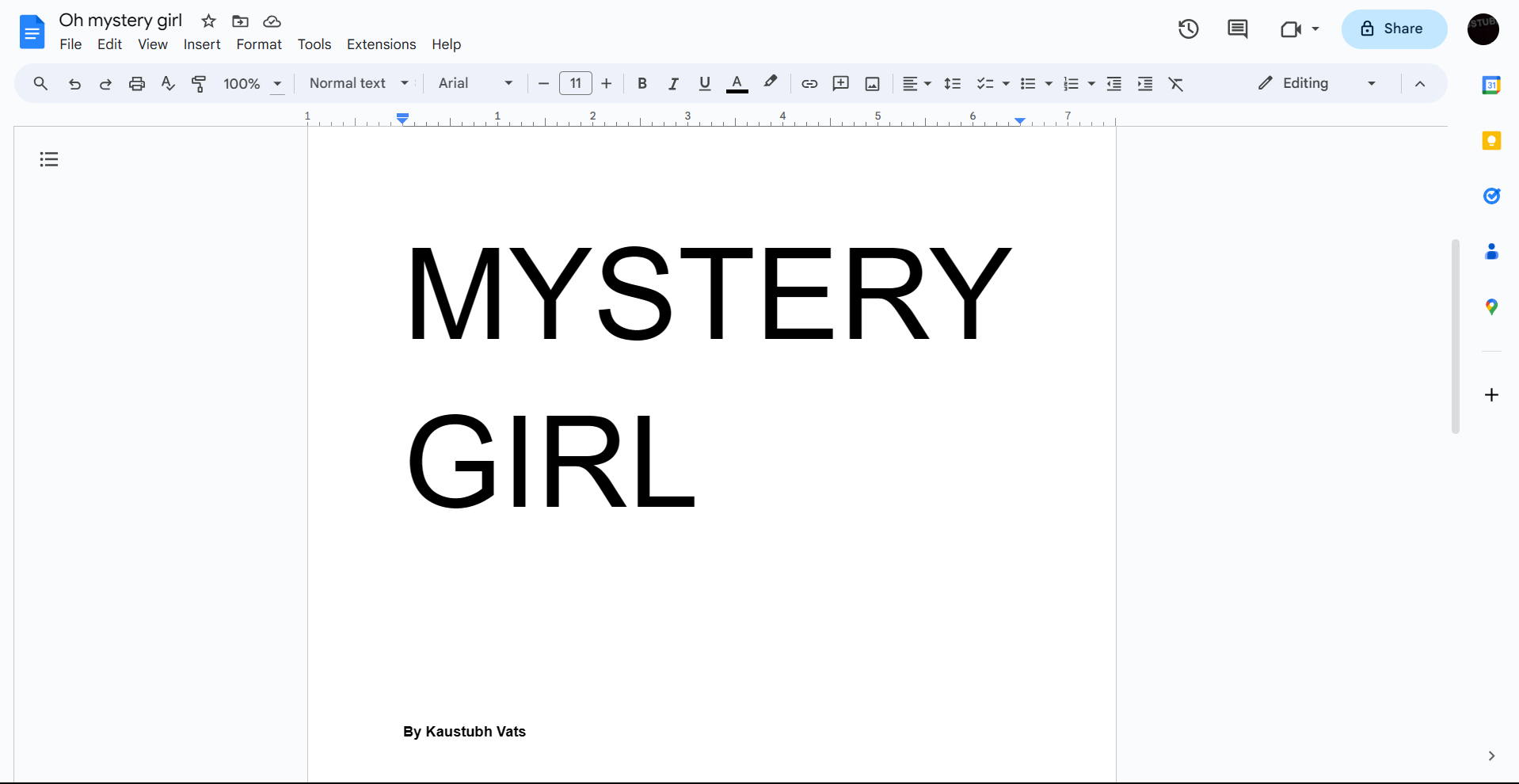The image size is (1519, 784).
Task: Click the Insert link icon
Action: (809, 84)
